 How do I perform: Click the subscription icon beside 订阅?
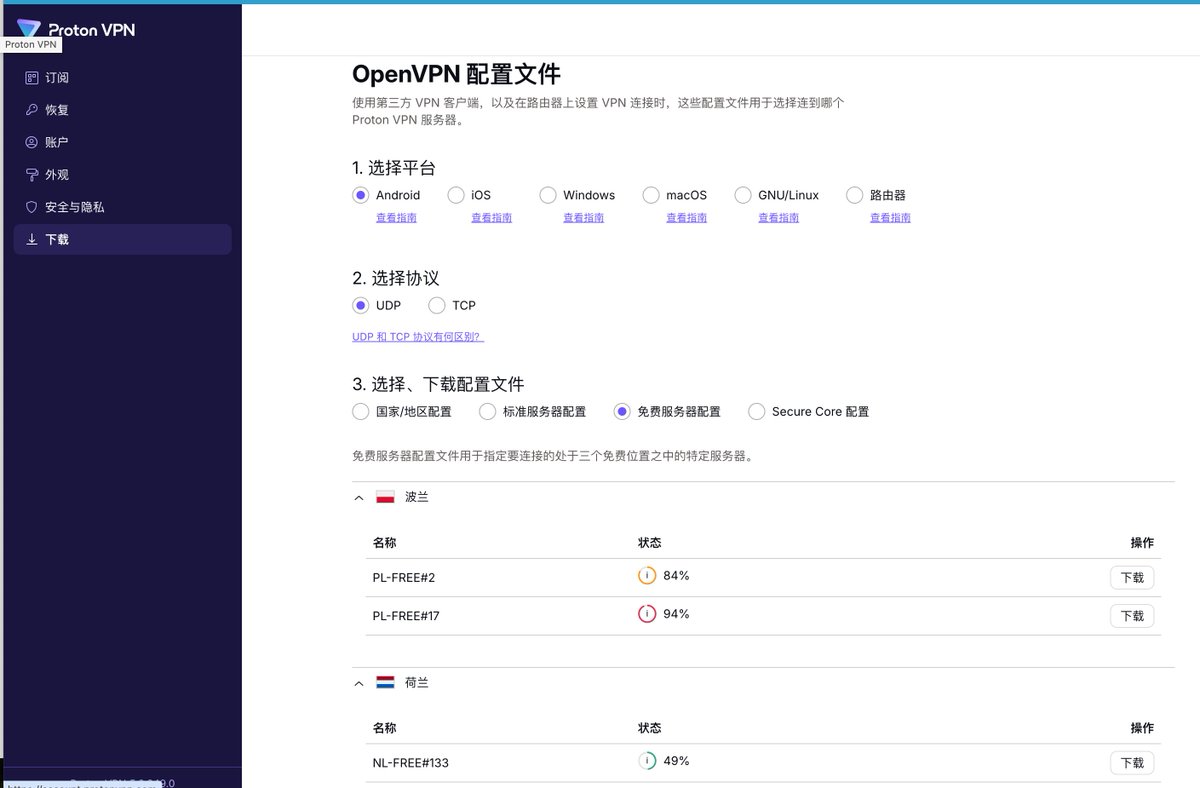pyautogui.click(x=32, y=78)
